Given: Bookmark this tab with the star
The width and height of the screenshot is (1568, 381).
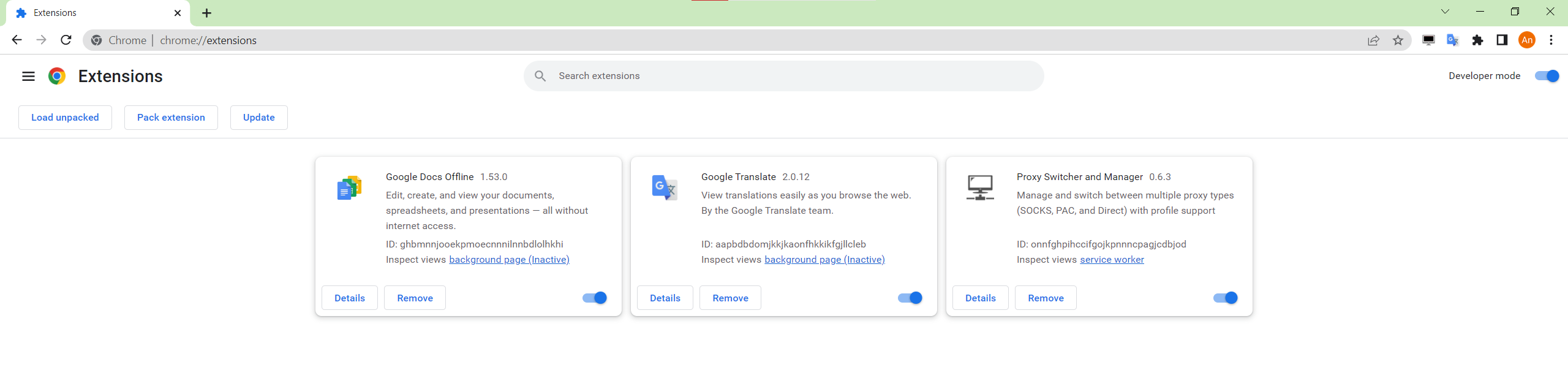Looking at the screenshot, I should point(1398,40).
